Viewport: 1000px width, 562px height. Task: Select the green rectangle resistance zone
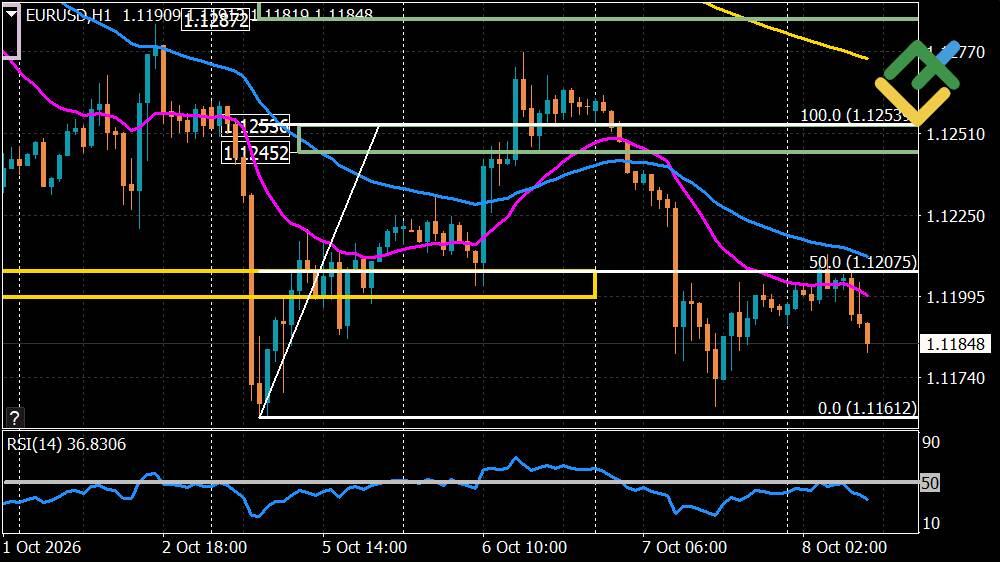608,139
